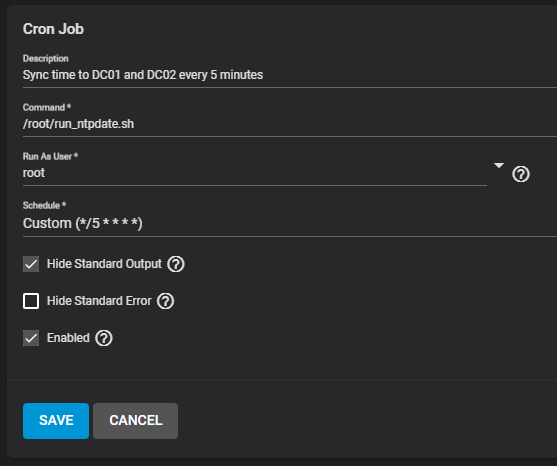Show help for Hide Standard Output
The image size is (557, 466).
coord(176,264)
